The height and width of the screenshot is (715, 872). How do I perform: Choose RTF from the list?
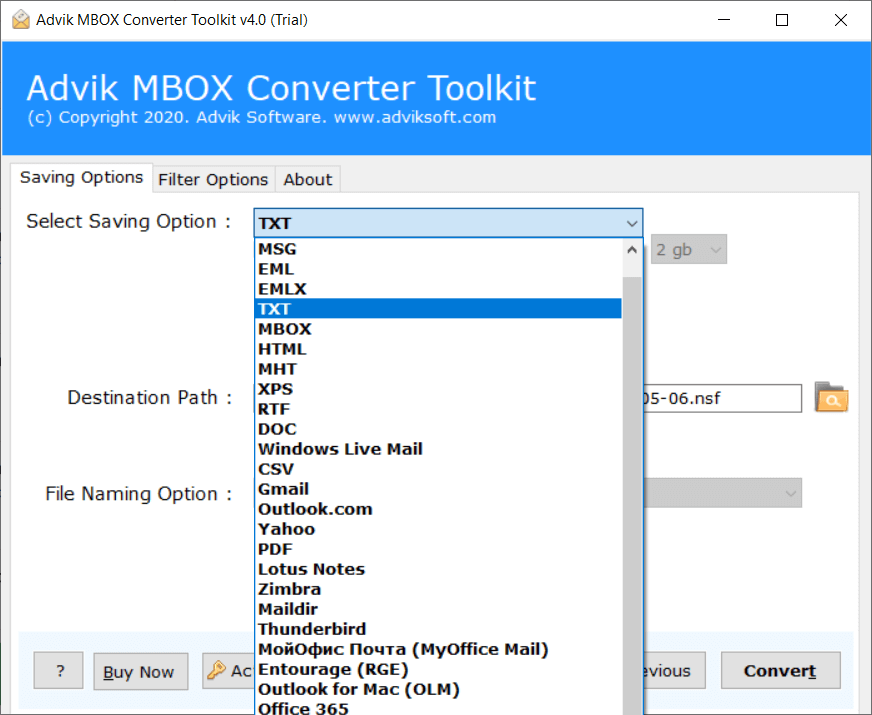(x=438, y=409)
